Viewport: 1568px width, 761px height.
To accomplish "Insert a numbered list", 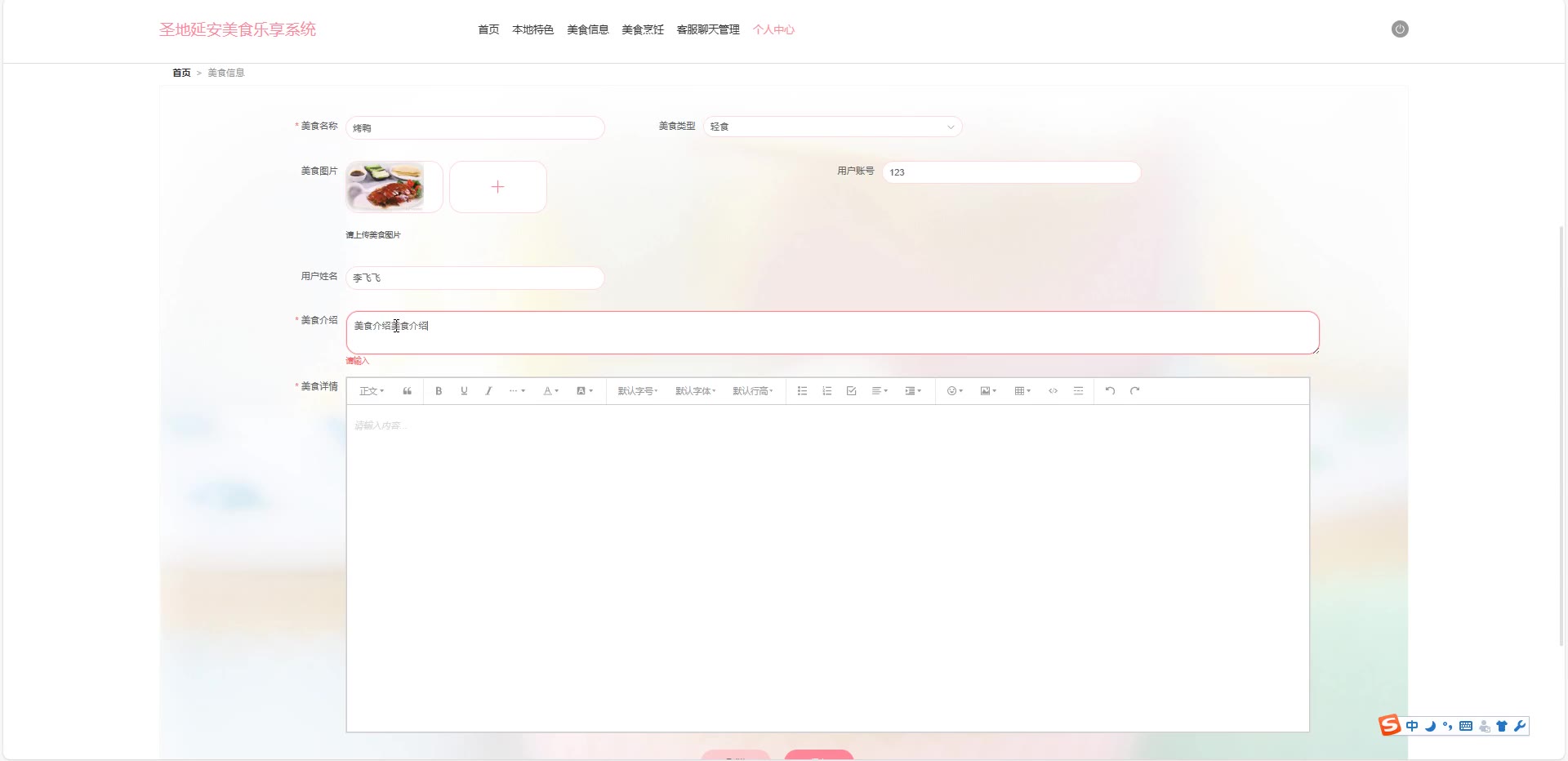I will (826, 391).
